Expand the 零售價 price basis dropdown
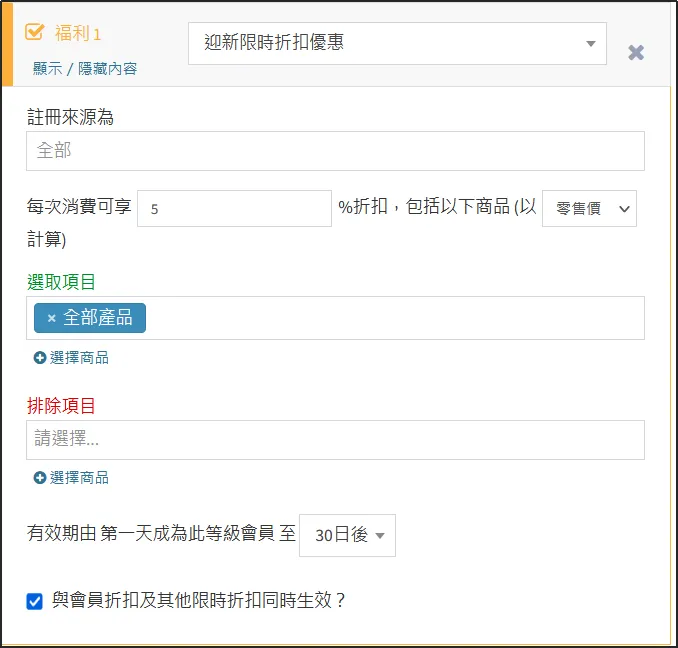 point(589,208)
